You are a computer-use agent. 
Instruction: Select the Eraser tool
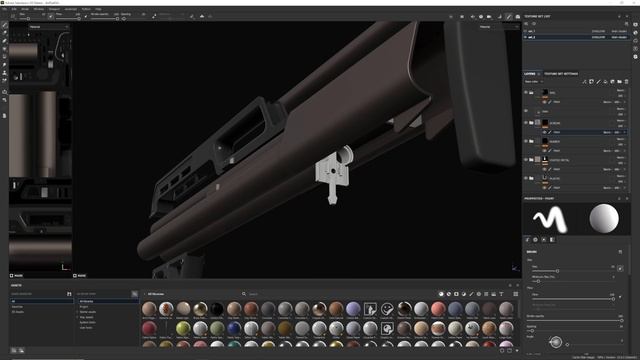coord(4,33)
